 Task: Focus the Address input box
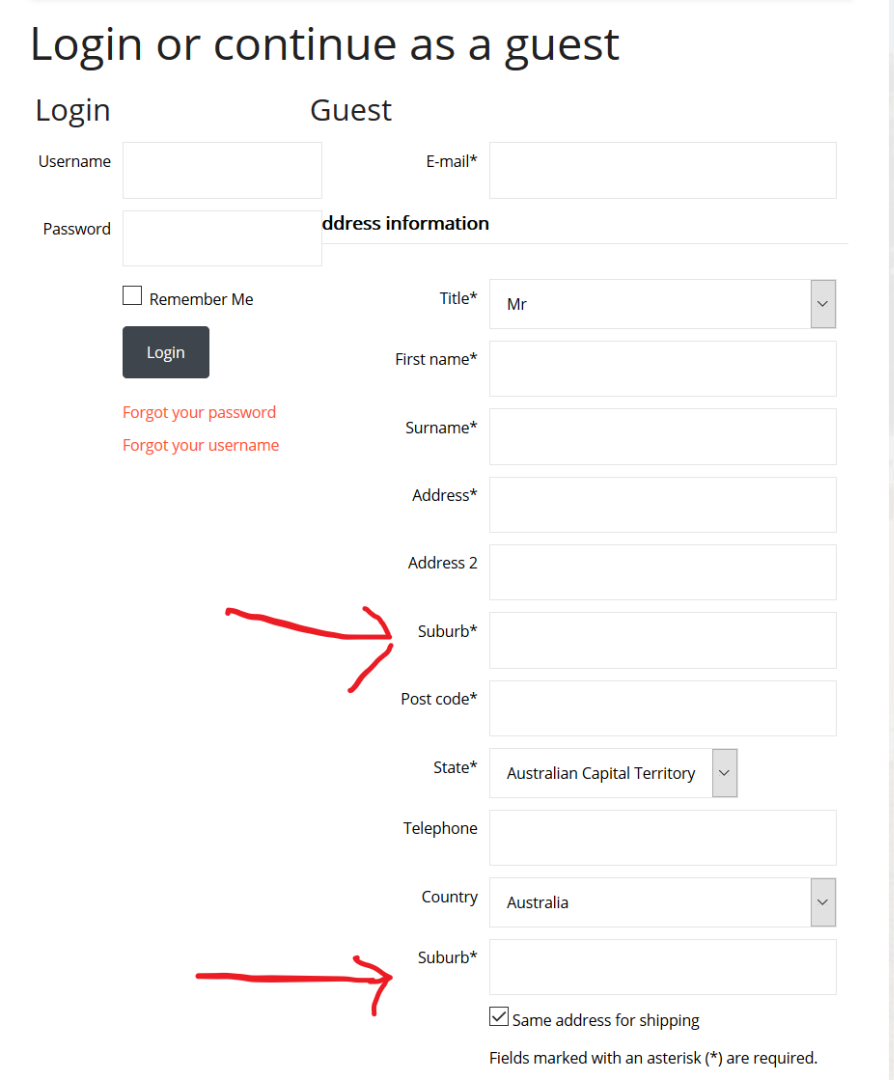pos(663,505)
